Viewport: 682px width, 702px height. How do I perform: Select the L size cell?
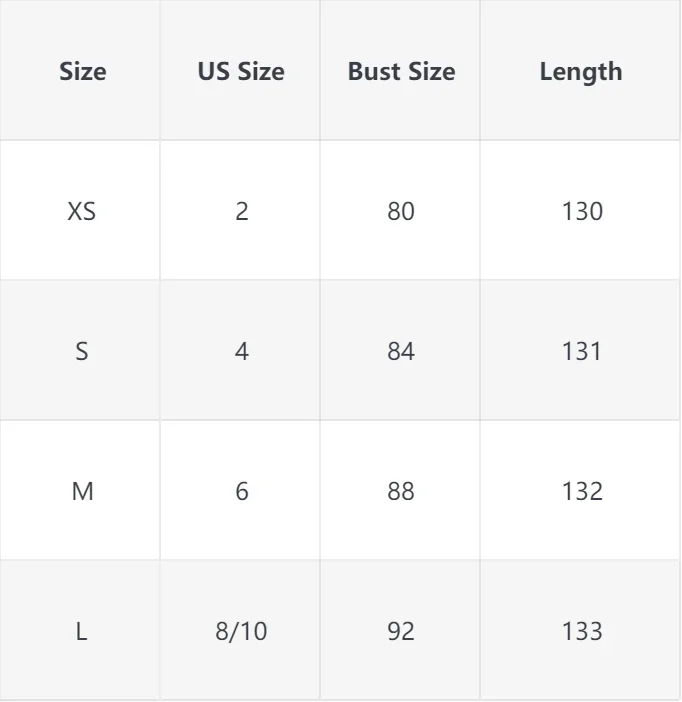click(81, 631)
